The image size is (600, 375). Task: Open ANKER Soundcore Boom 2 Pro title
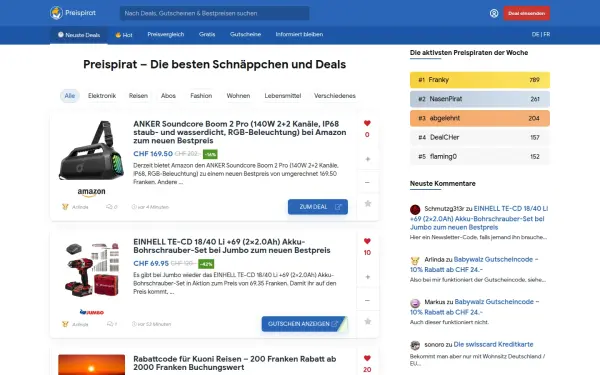pyautogui.click(x=240, y=132)
